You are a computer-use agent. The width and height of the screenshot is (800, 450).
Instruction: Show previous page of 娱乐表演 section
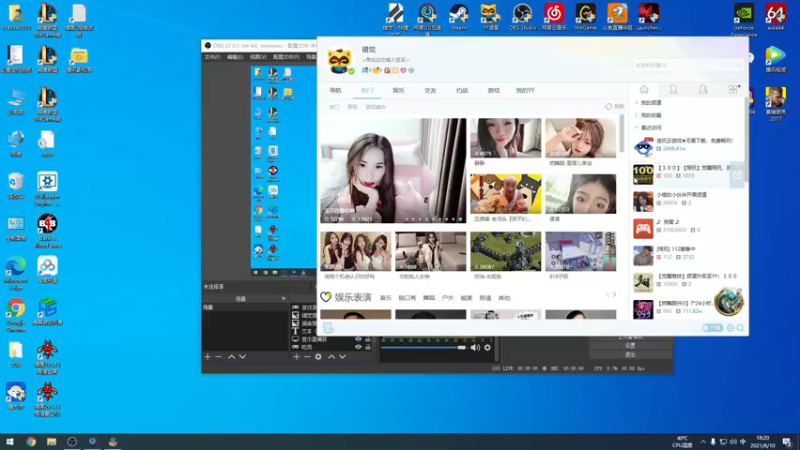point(607,295)
